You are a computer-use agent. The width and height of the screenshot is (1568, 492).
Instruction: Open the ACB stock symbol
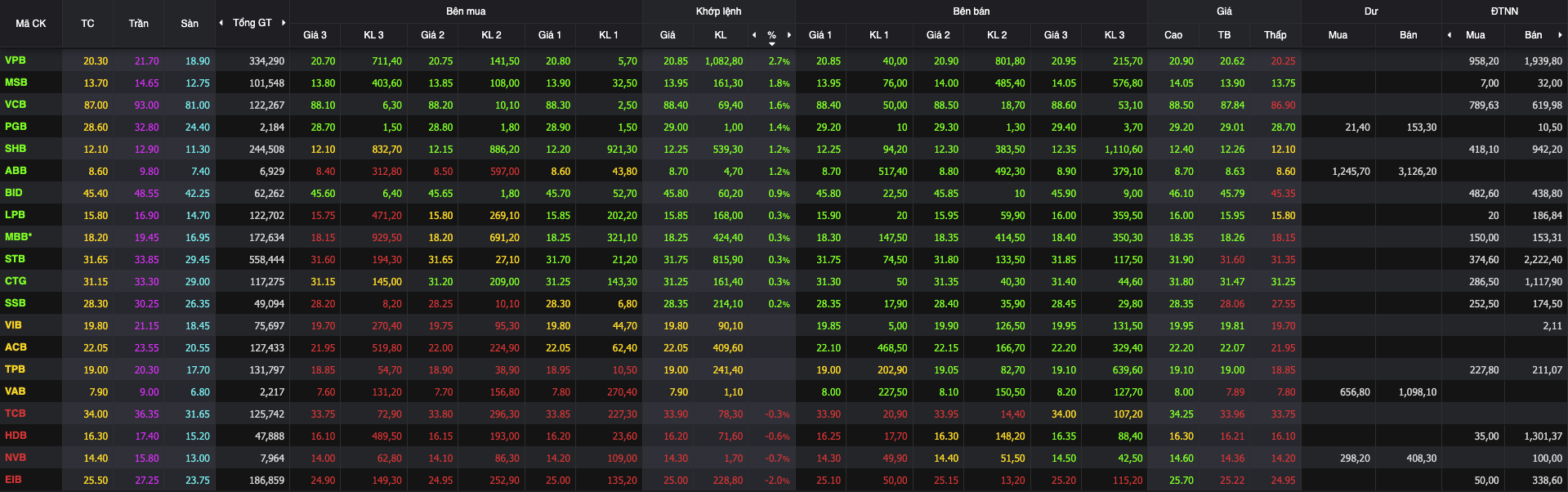[16, 347]
